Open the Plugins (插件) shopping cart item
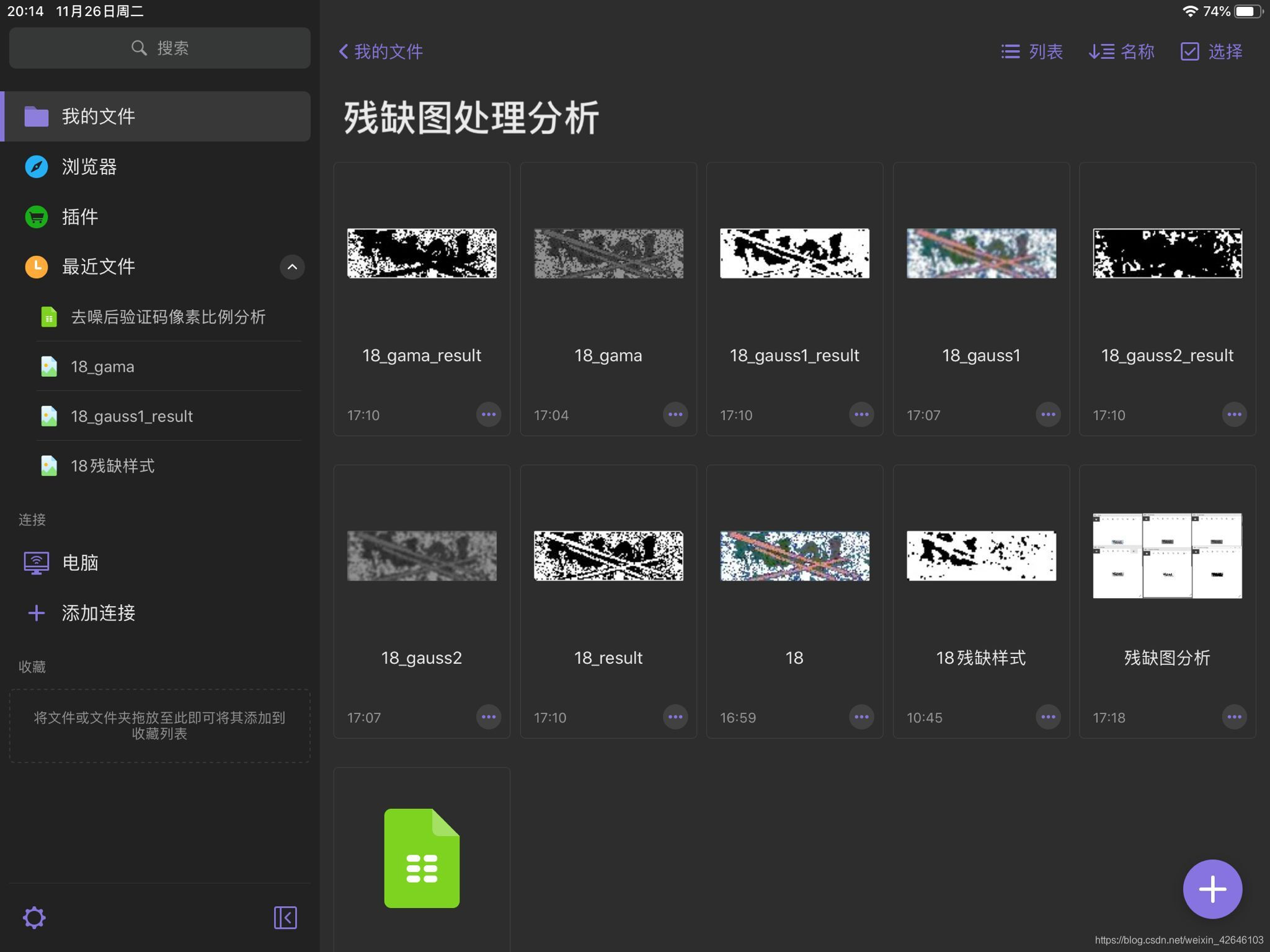Screen dimensions: 1270x952 pyautogui.click(x=79, y=217)
